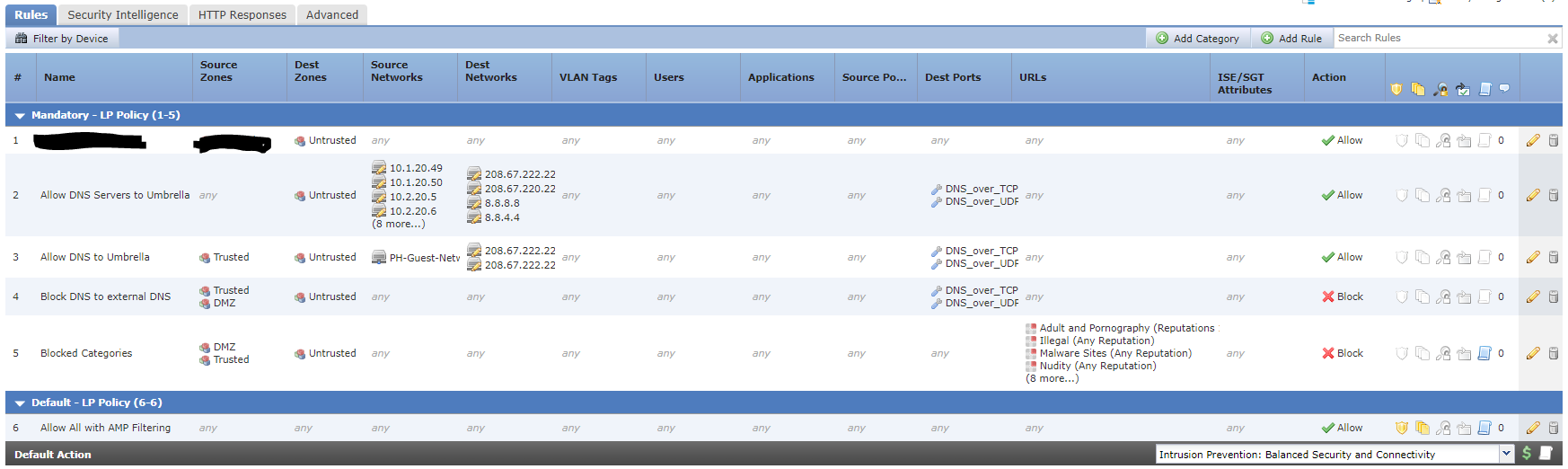
Task: Clear the Search Rules field with X
Action: tap(1552, 39)
